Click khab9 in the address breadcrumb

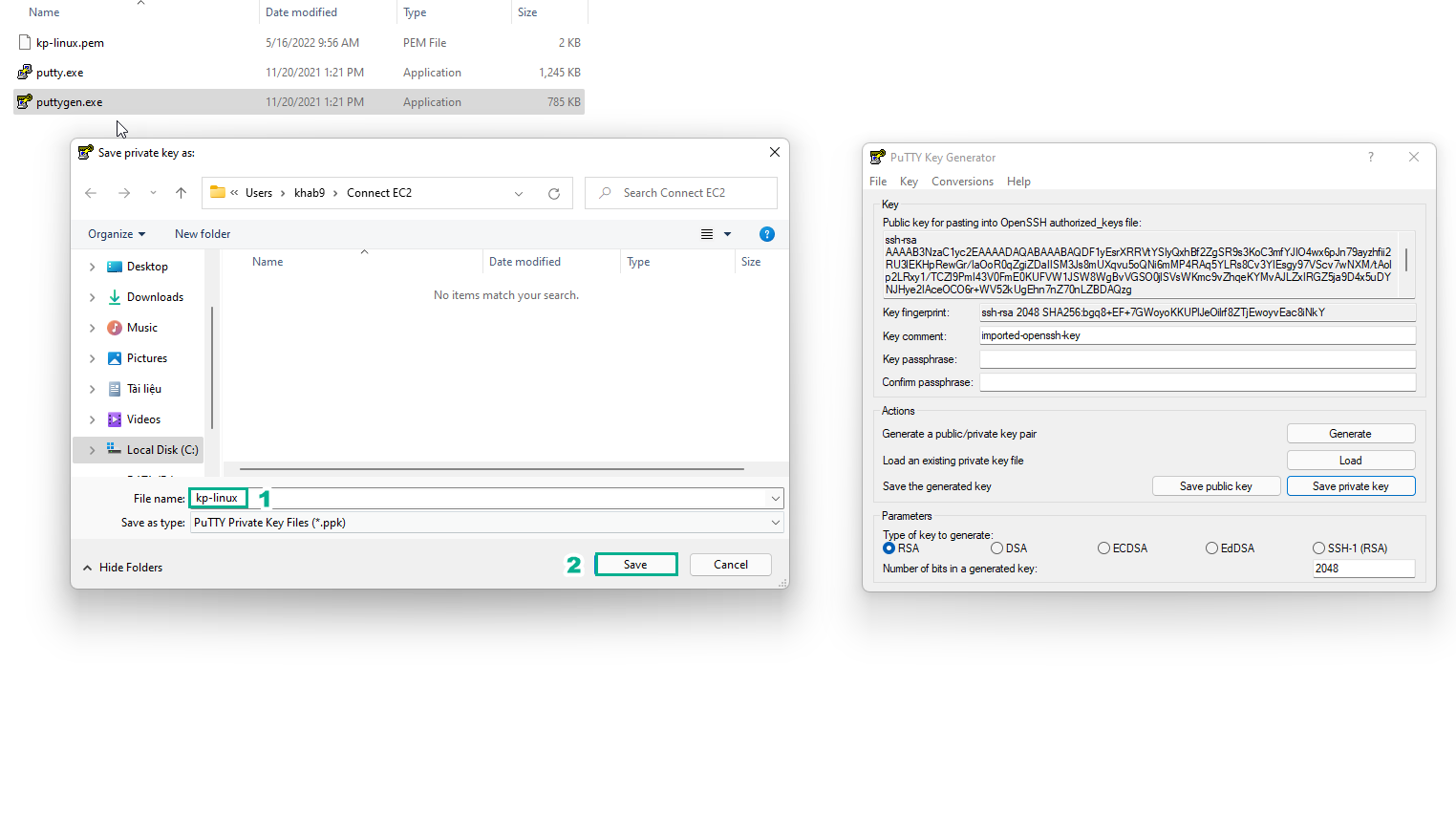coord(310,193)
